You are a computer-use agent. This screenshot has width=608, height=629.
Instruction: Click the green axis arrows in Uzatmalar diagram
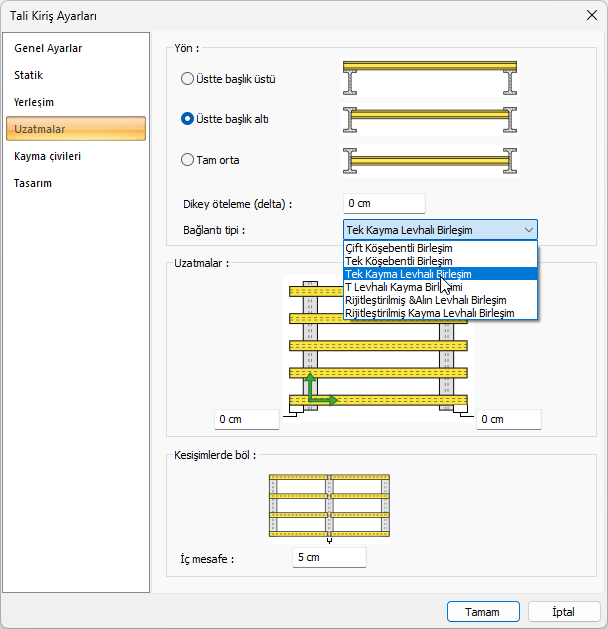[320, 391]
